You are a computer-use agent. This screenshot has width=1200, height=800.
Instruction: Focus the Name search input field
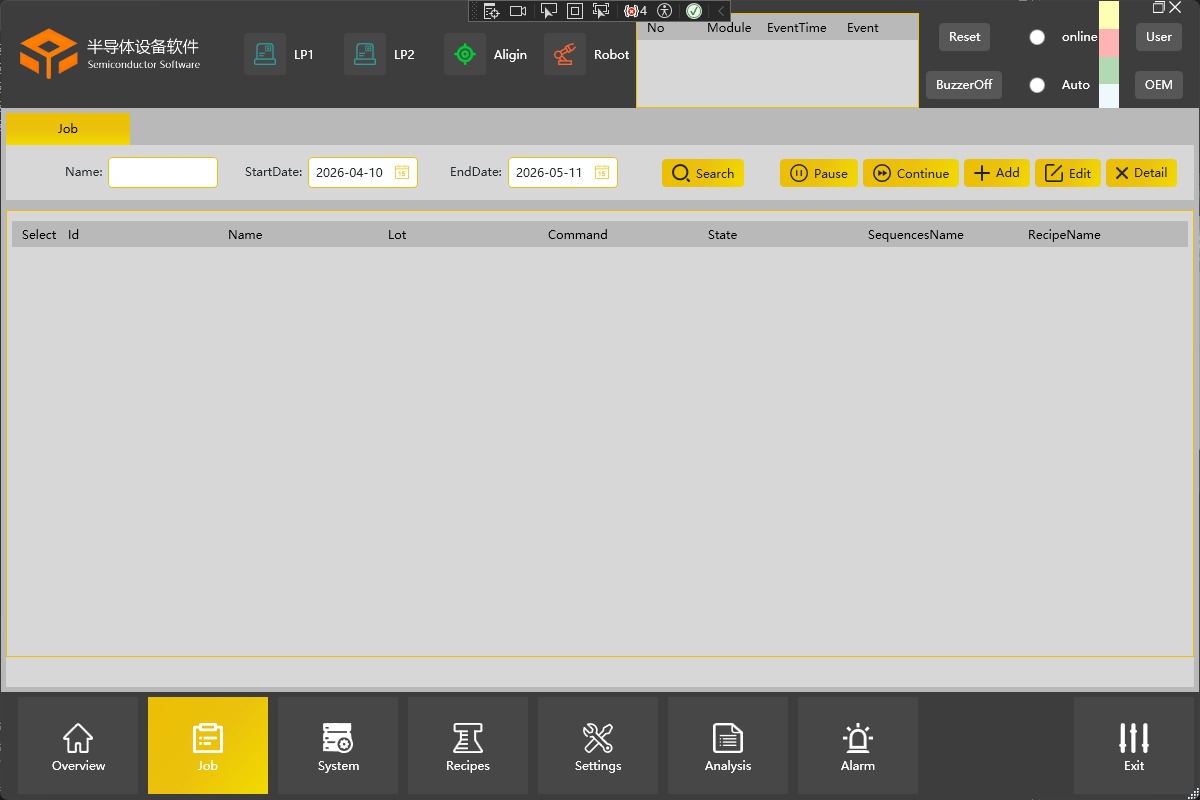pyautogui.click(x=163, y=172)
